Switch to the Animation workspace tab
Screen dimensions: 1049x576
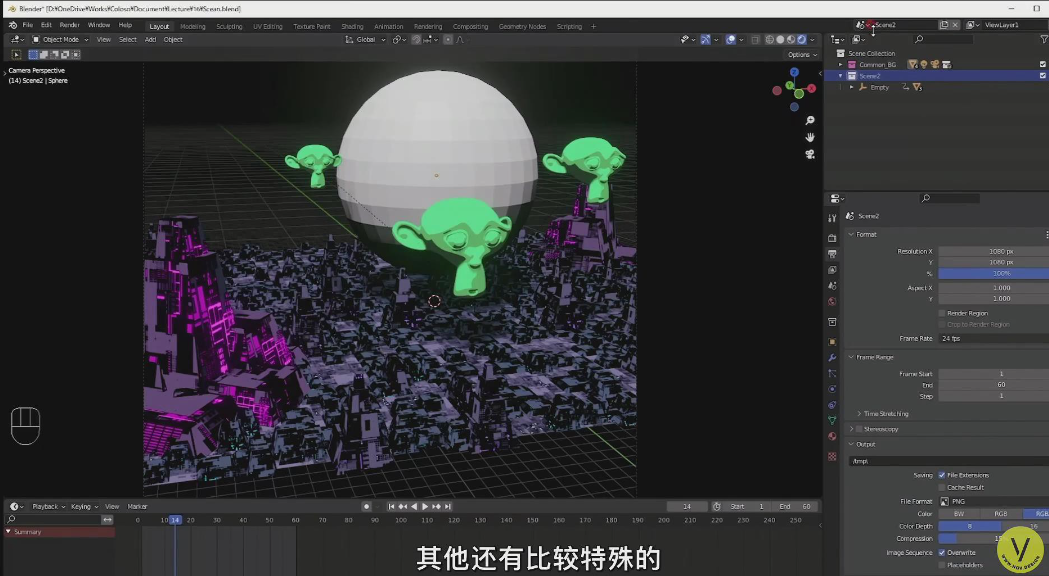click(x=389, y=27)
